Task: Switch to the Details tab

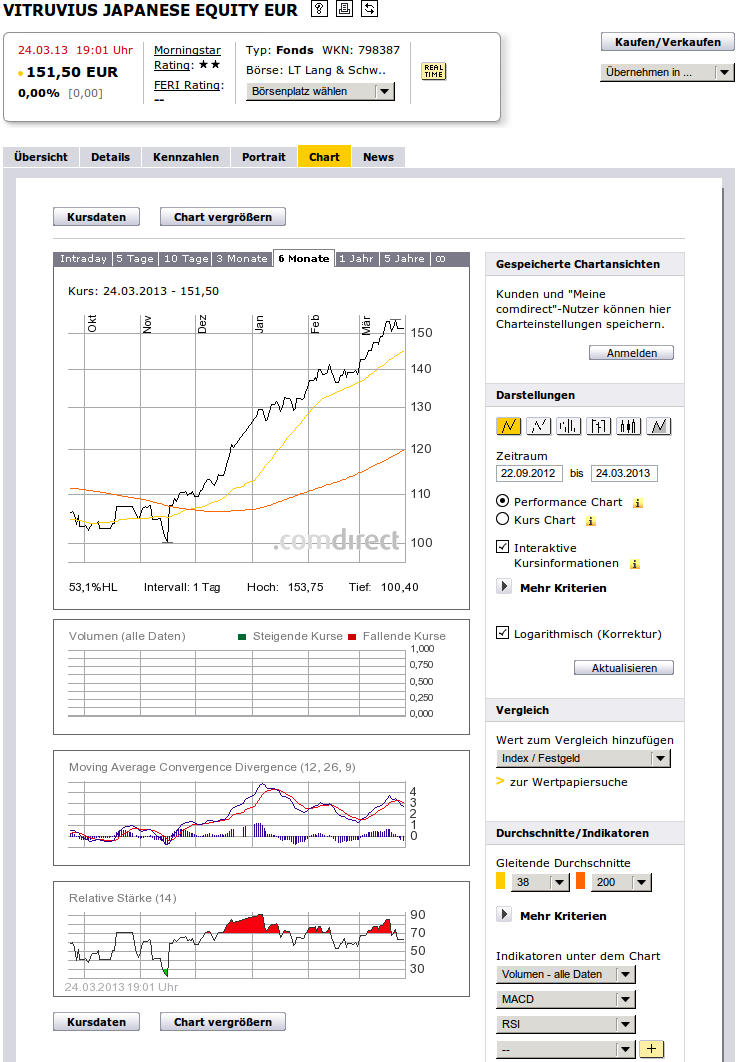Action: coord(110,157)
